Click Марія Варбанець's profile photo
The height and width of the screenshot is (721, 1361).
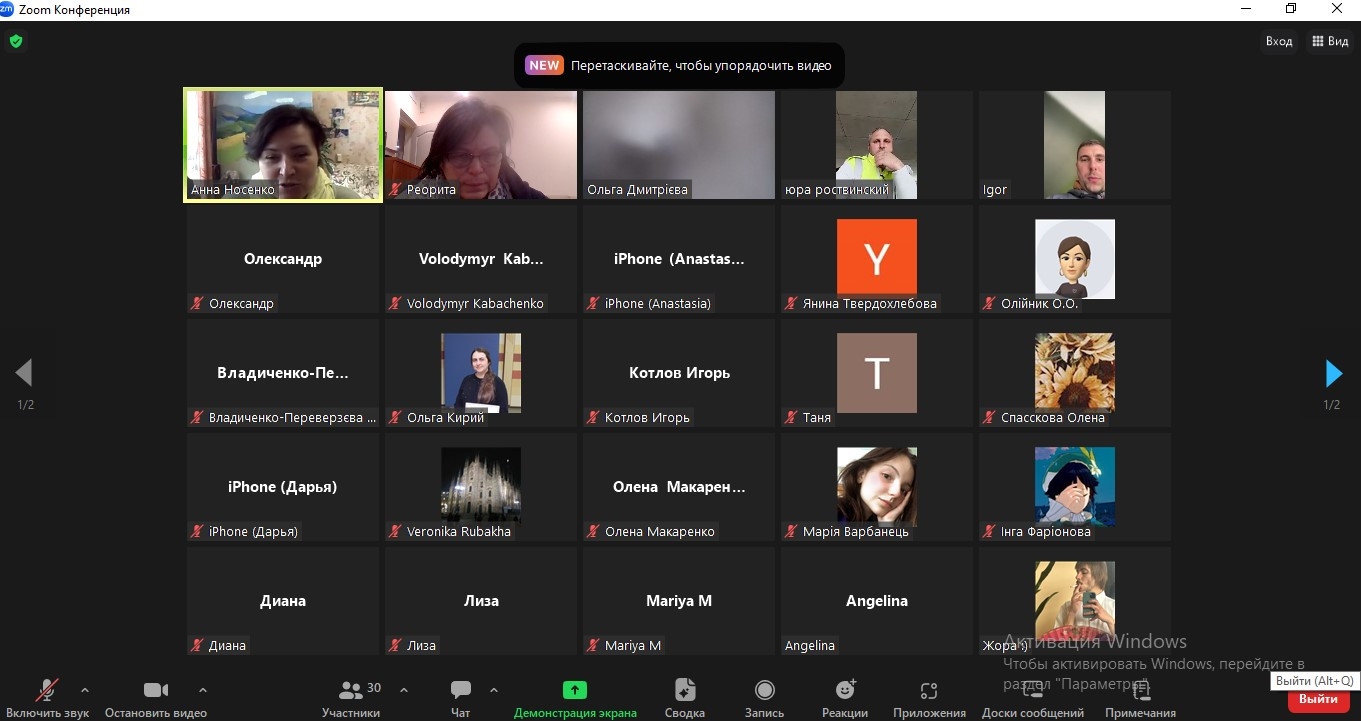coord(877,487)
